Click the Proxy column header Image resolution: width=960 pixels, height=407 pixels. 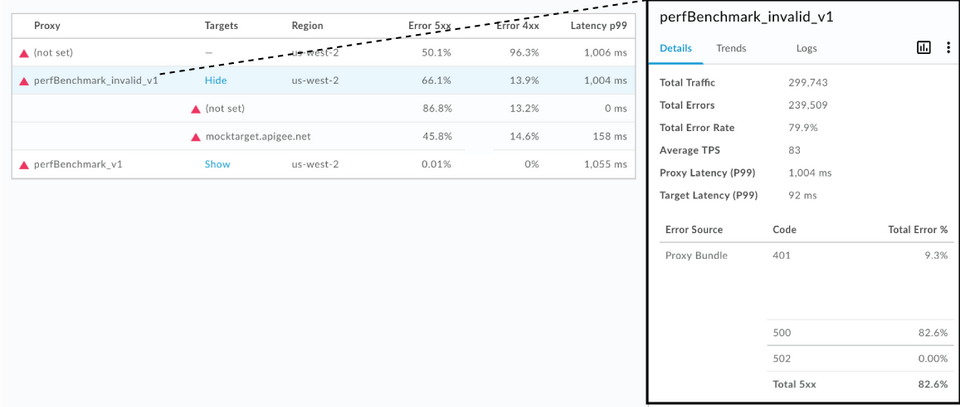tap(47, 25)
